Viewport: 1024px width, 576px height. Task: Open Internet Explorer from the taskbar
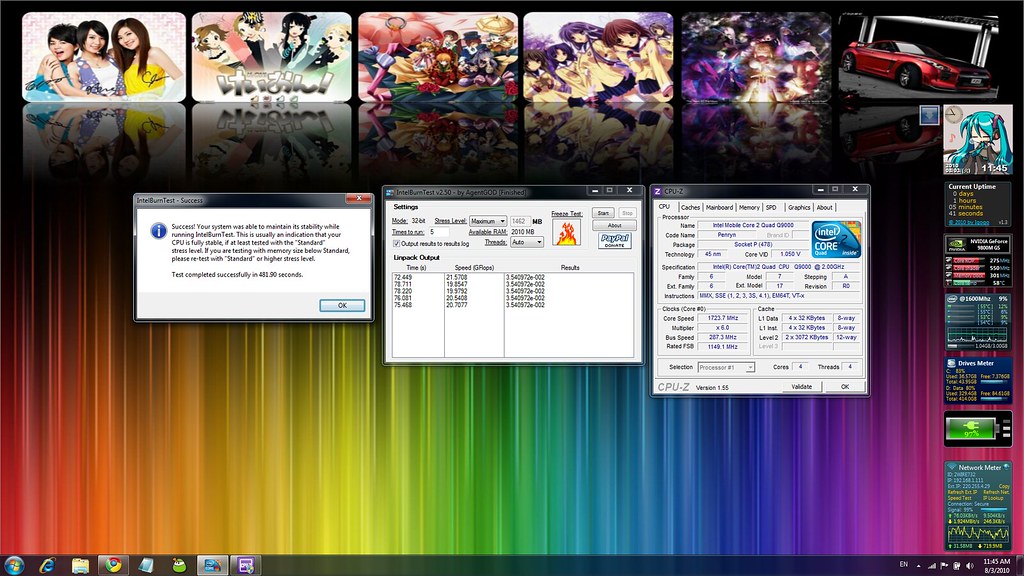pyautogui.click(x=47, y=565)
